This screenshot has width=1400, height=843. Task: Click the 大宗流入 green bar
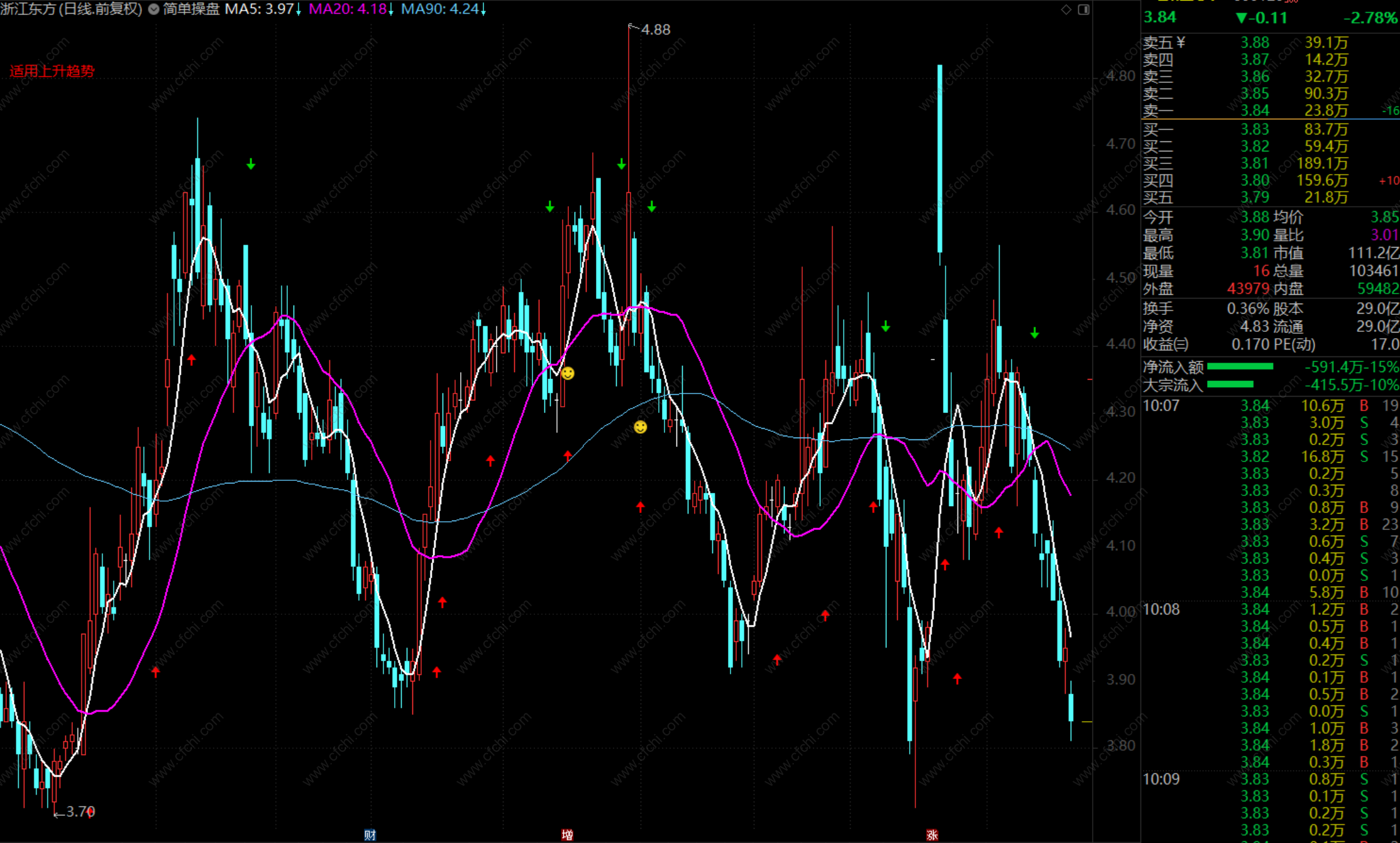[1230, 385]
